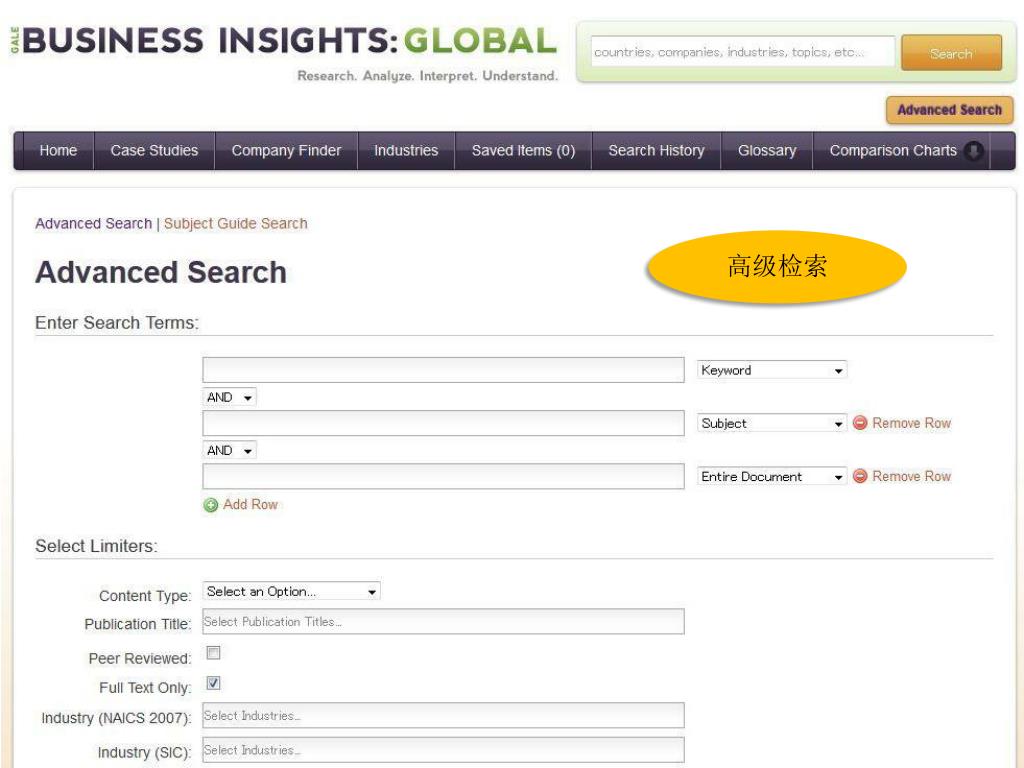1024x768 pixels.
Task: Open Case Studies in navigation bar
Action: click(154, 151)
